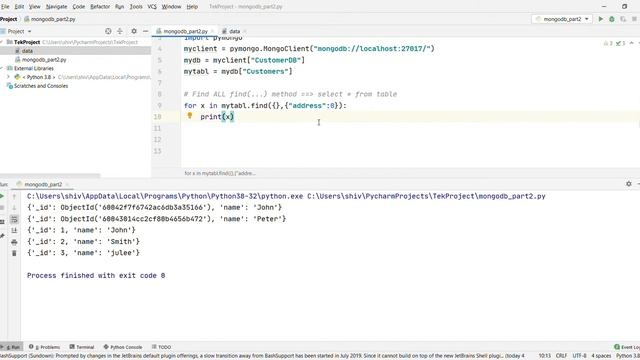Click the CRLF line separator in the status bar

(x=561, y=356)
